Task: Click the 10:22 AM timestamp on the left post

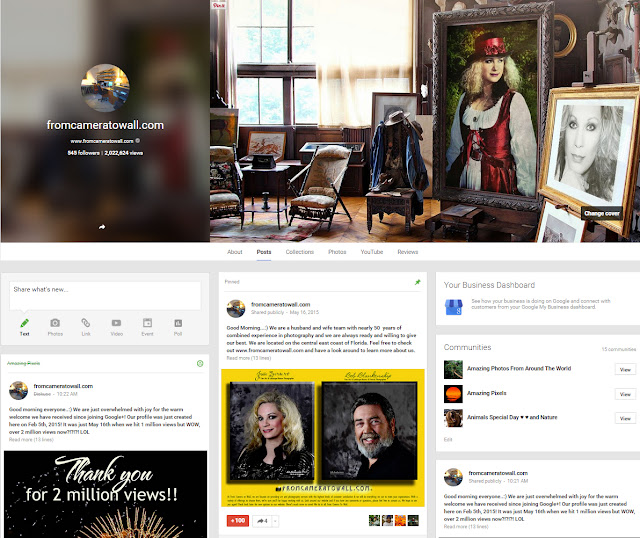Action: click(67, 394)
